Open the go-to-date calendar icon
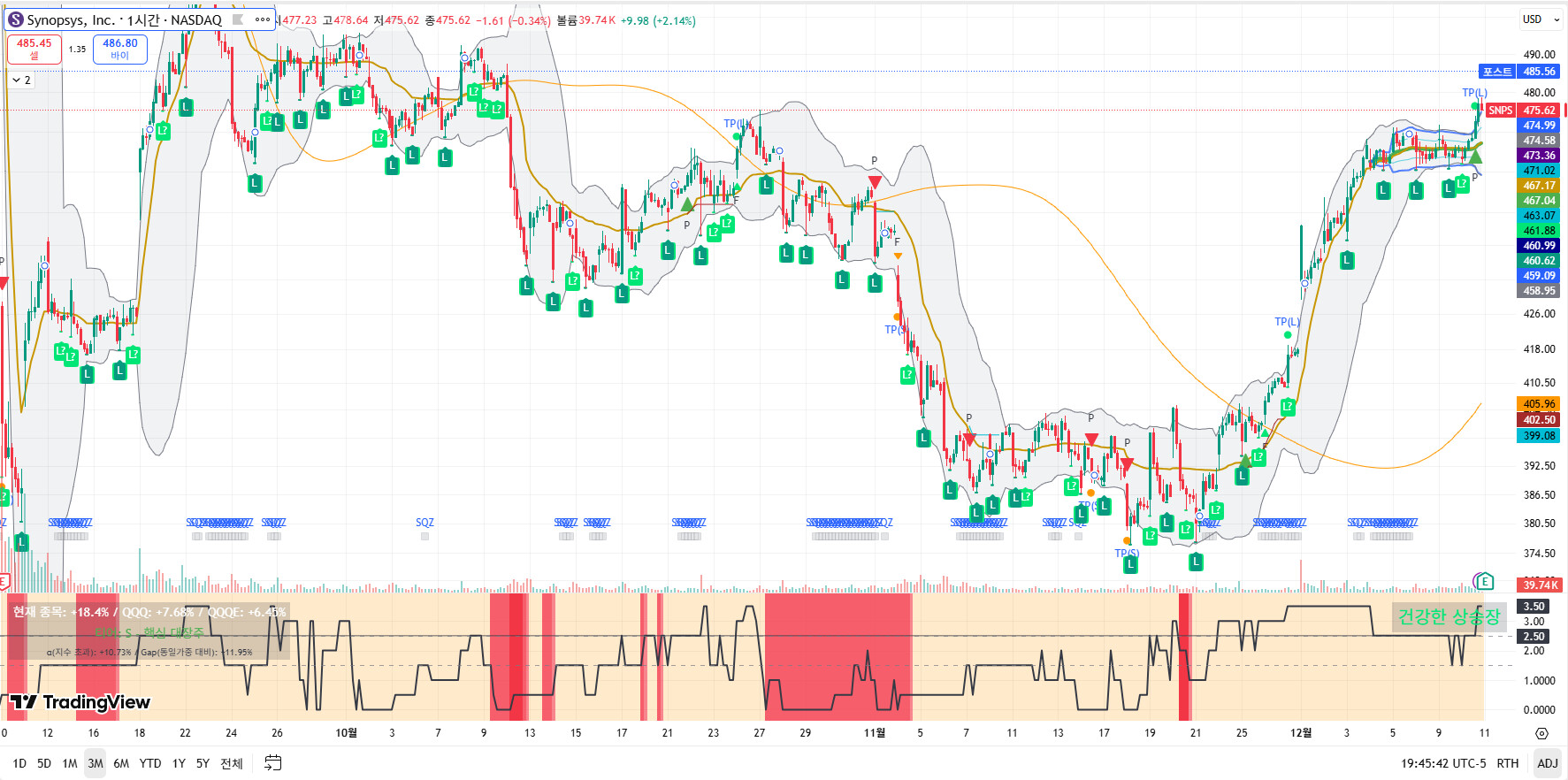This screenshot has width=1568, height=780. pos(273,763)
